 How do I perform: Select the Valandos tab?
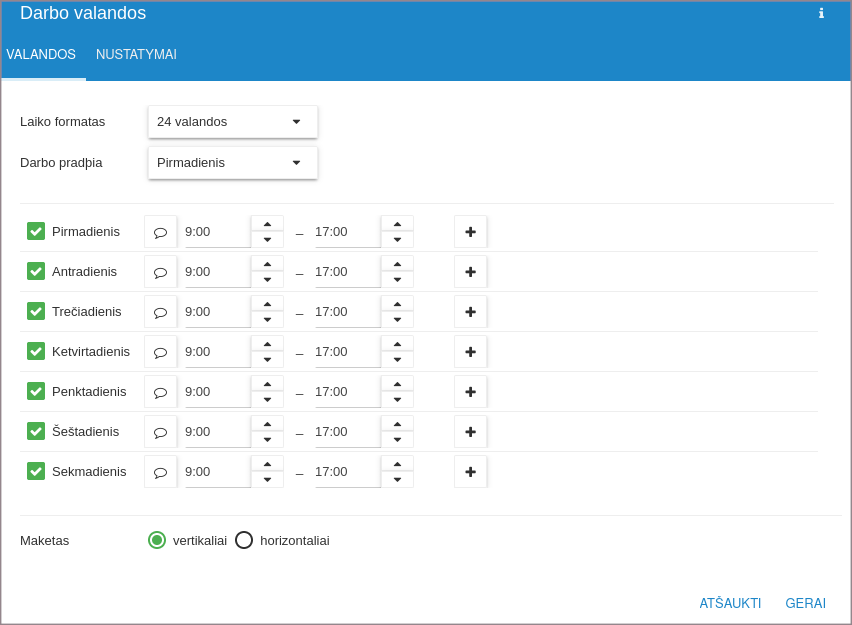point(41,55)
